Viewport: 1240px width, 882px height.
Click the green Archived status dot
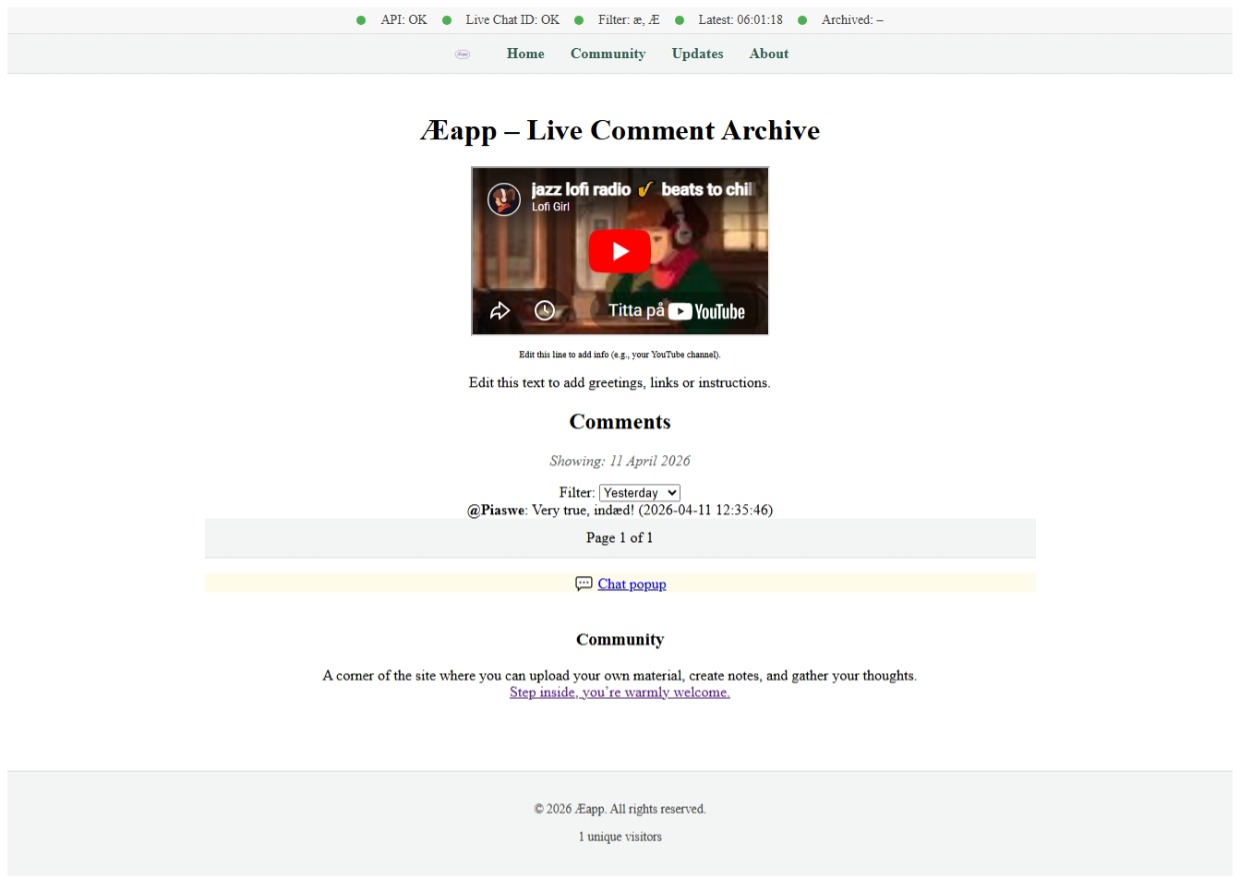802,20
